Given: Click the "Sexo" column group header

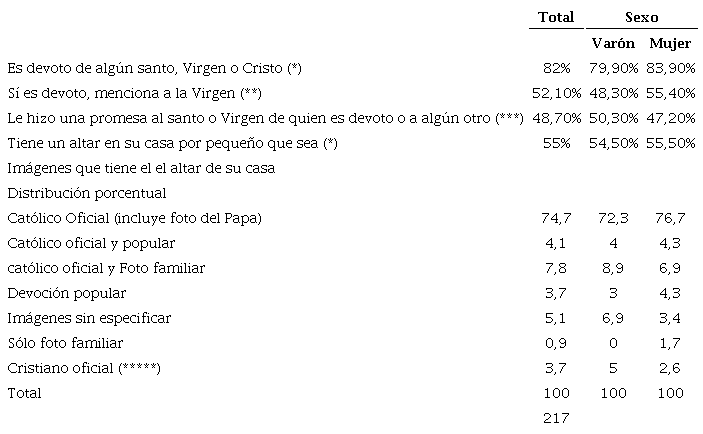Looking at the screenshot, I should pyautogui.click(x=641, y=17).
